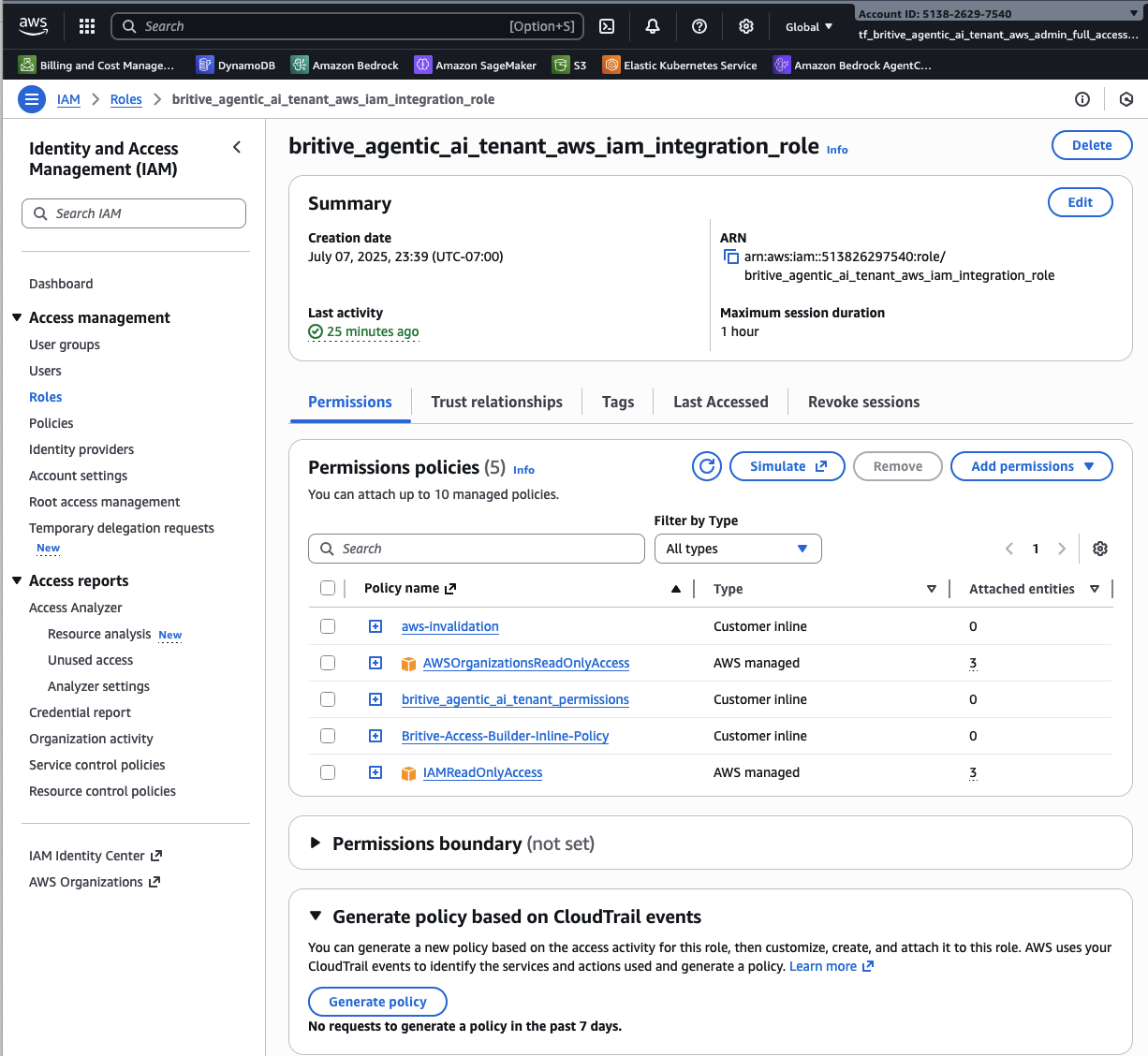Viewport: 1148px width, 1056px height.
Task: Collapse the IAM sidebar panel
Action: (237, 147)
